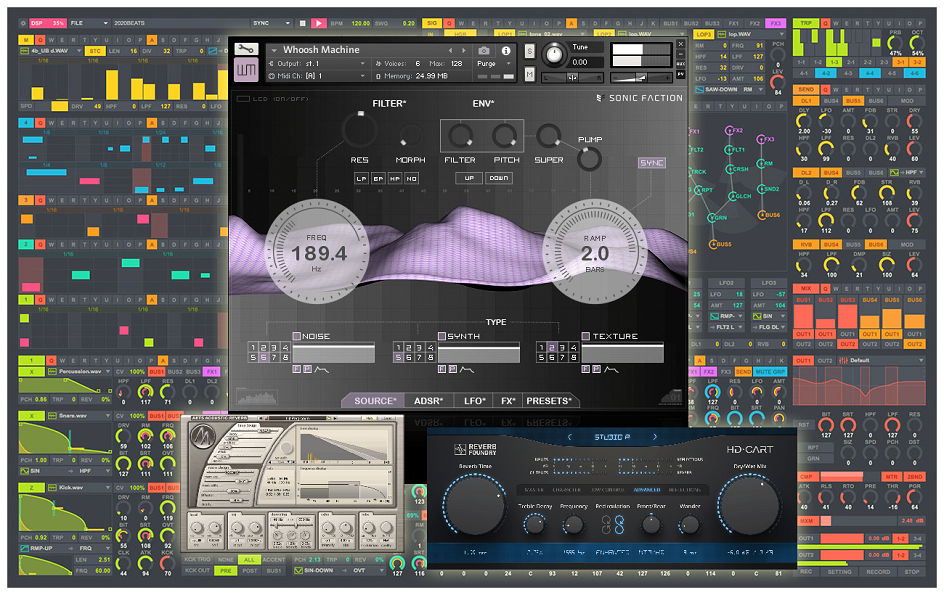Mute the instrument with the M button
Screen dimensions: 944x595
click(529, 73)
